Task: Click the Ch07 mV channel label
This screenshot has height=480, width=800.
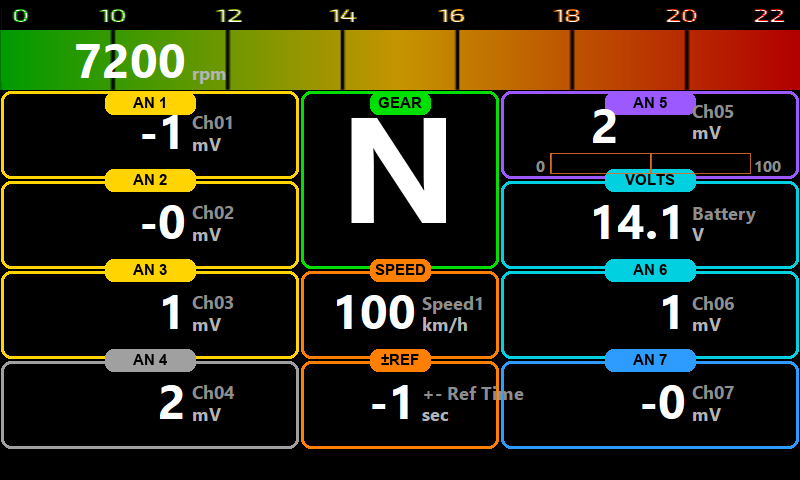Action: pyautogui.click(x=713, y=403)
